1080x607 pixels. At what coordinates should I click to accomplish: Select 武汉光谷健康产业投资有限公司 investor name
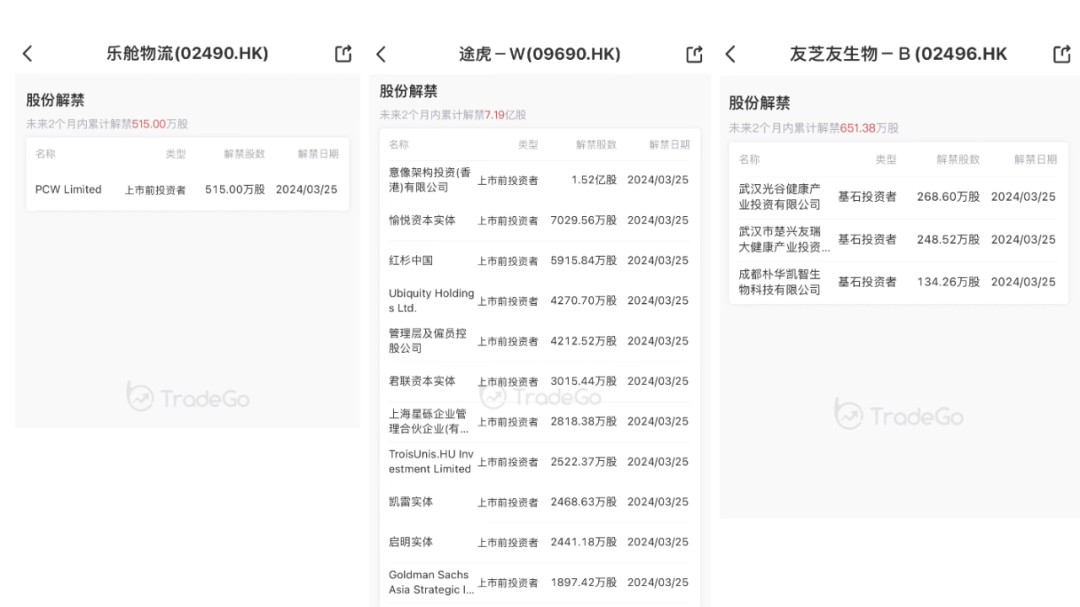pos(780,196)
